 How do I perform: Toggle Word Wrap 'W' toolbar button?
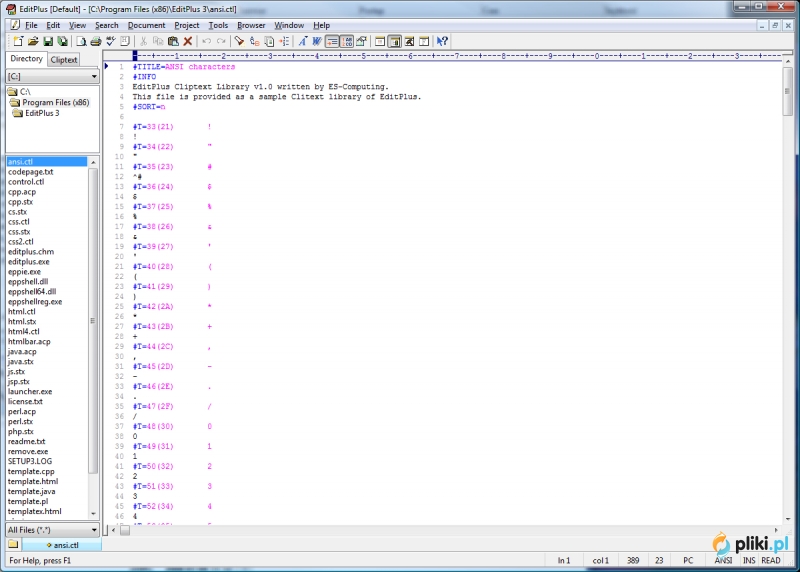click(317, 41)
